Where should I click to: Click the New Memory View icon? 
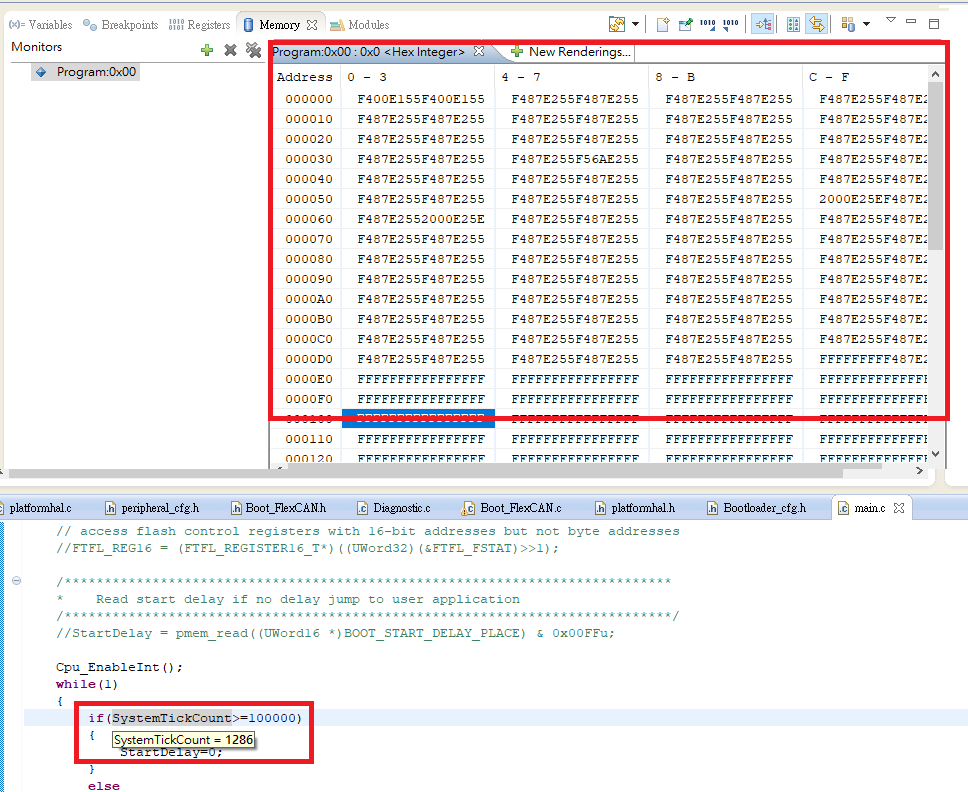pyautogui.click(x=662, y=24)
